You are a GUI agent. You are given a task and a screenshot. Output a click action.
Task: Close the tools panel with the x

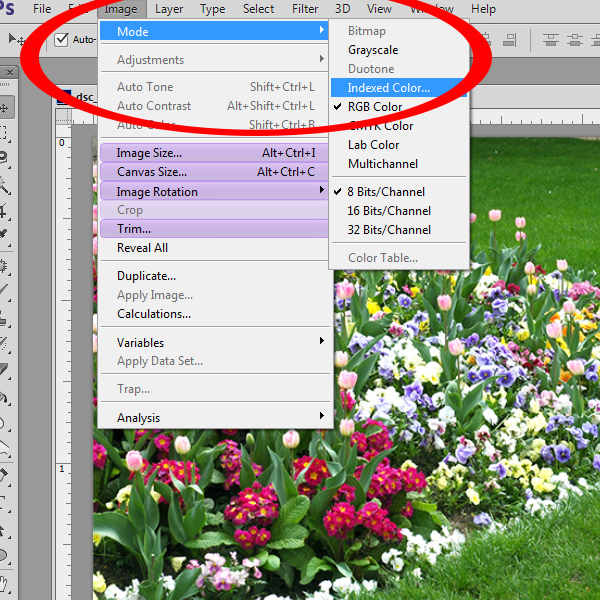(10, 72)
